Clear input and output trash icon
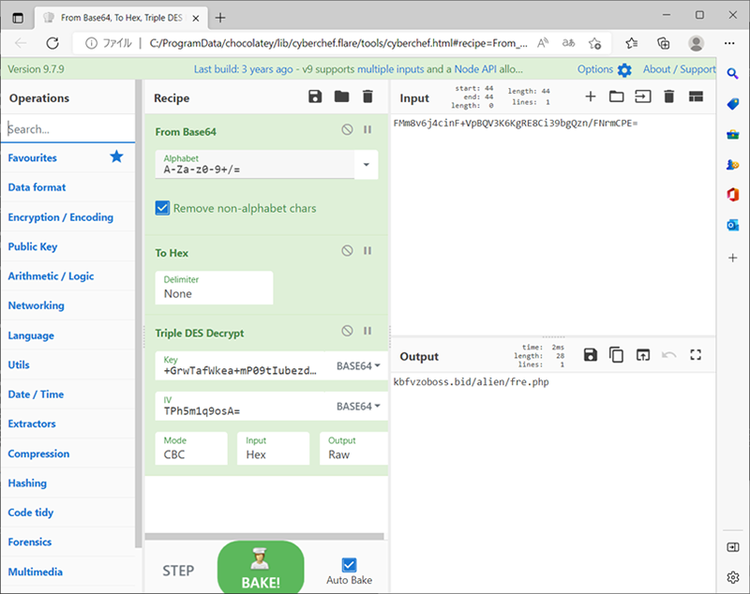 (x=669, y=97)
